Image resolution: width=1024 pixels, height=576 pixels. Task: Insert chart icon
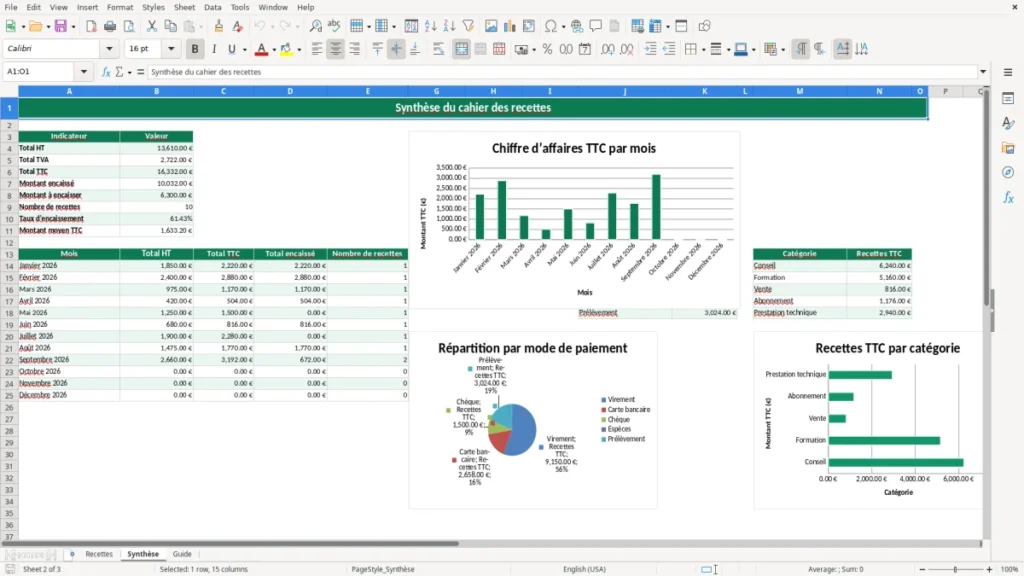click(509, 26)
